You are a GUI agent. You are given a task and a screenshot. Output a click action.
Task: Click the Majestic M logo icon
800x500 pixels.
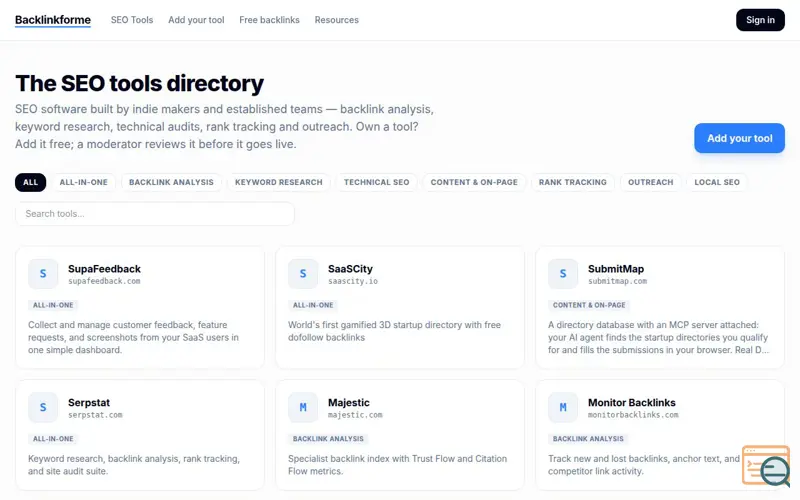(x=303, y=408)
